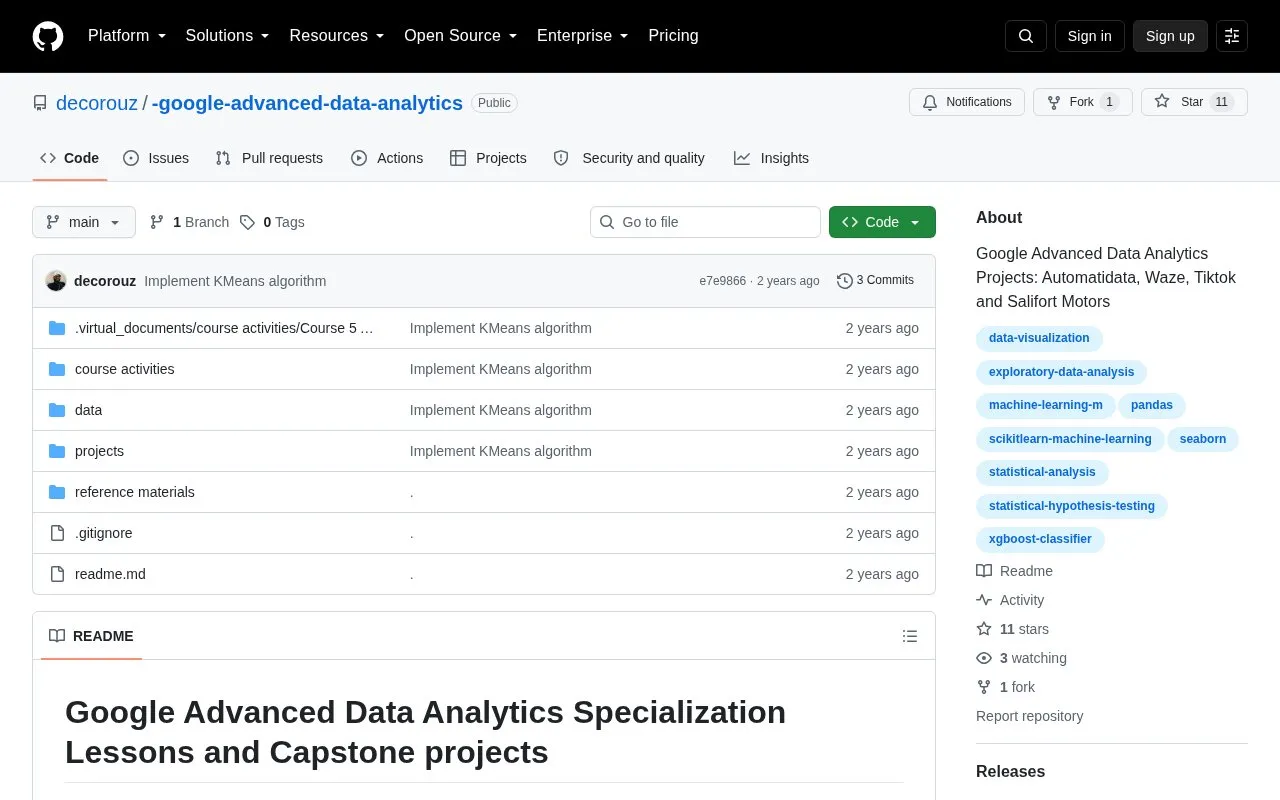Open the appearance settings icon button
This screenshot has width=1280, height=800.
1232,36
